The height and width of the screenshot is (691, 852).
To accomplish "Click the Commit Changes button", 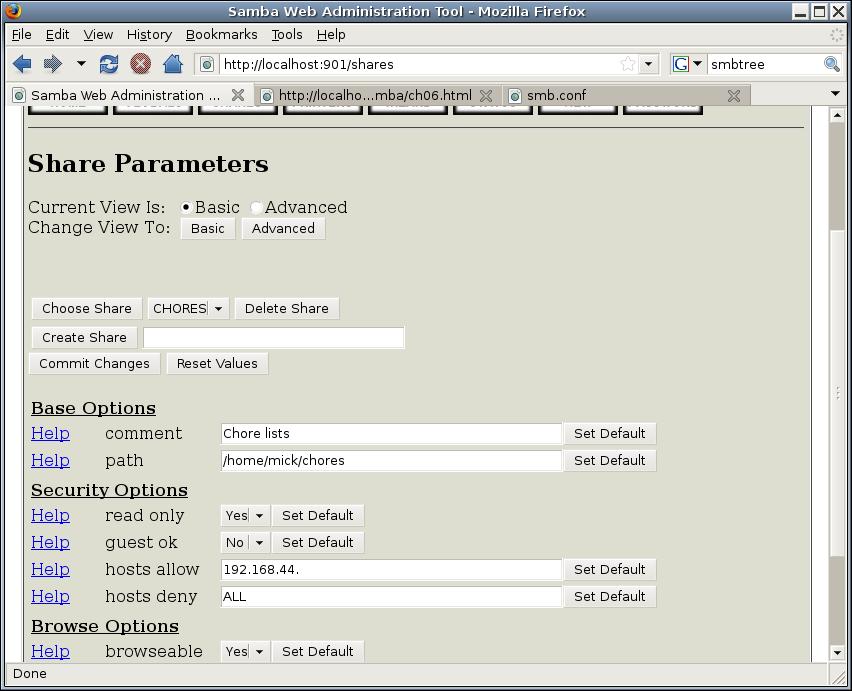I will (94, 364).
